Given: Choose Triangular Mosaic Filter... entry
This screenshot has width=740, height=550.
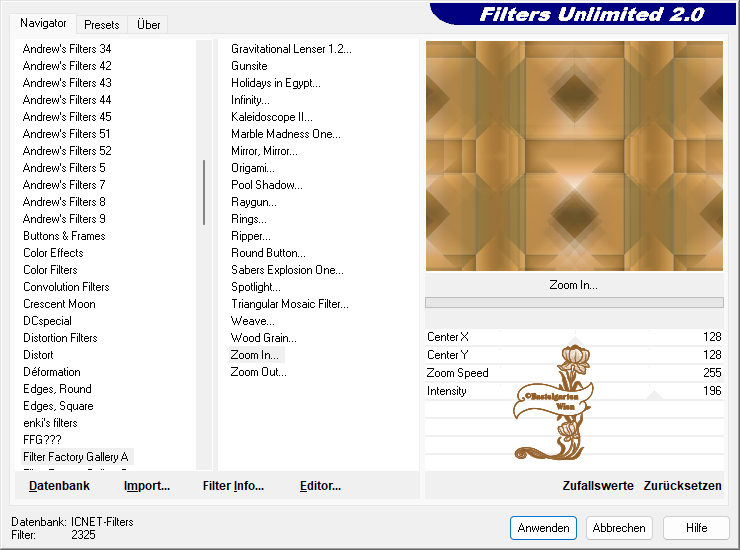Looking at the screenshot, I should [x=290, y=304].
